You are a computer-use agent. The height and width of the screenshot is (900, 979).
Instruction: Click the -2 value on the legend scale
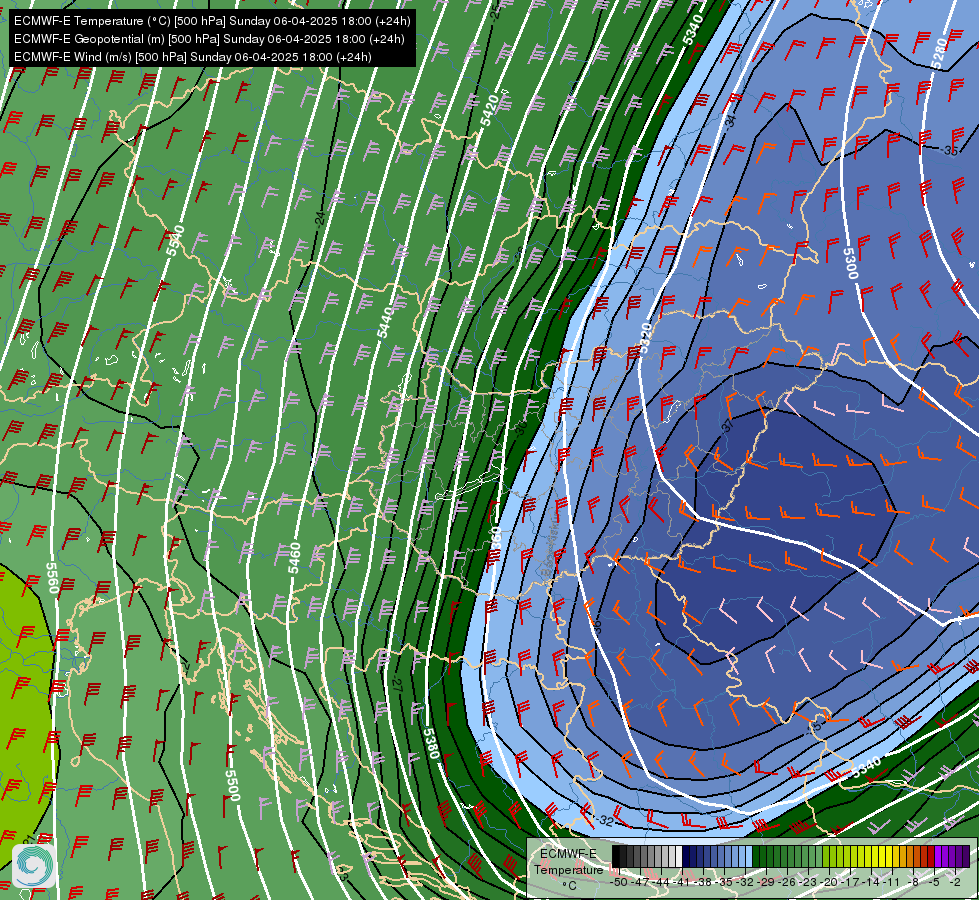[954, 883]
